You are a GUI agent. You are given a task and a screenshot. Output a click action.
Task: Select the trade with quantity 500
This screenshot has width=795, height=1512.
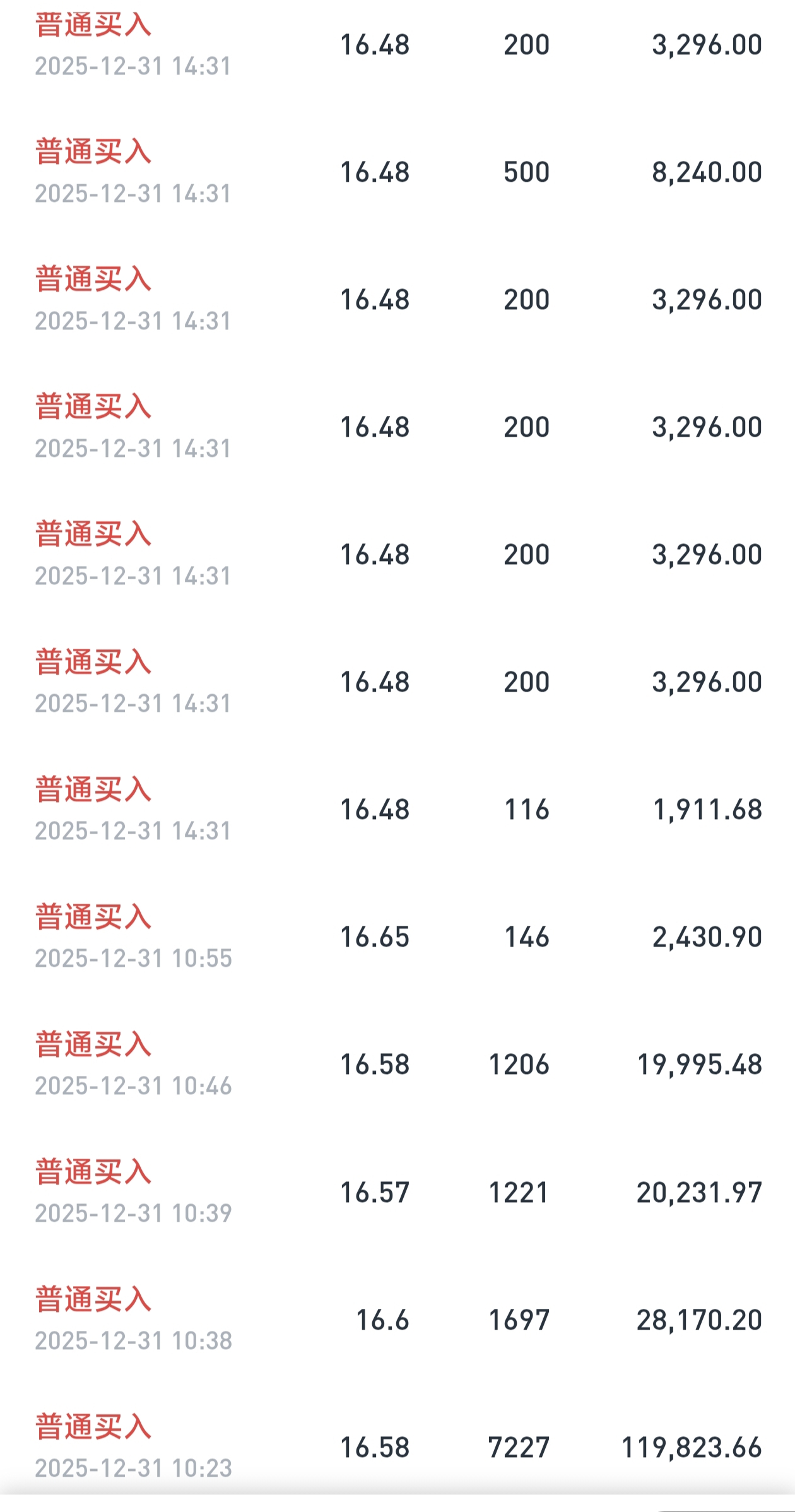point(526,172)
